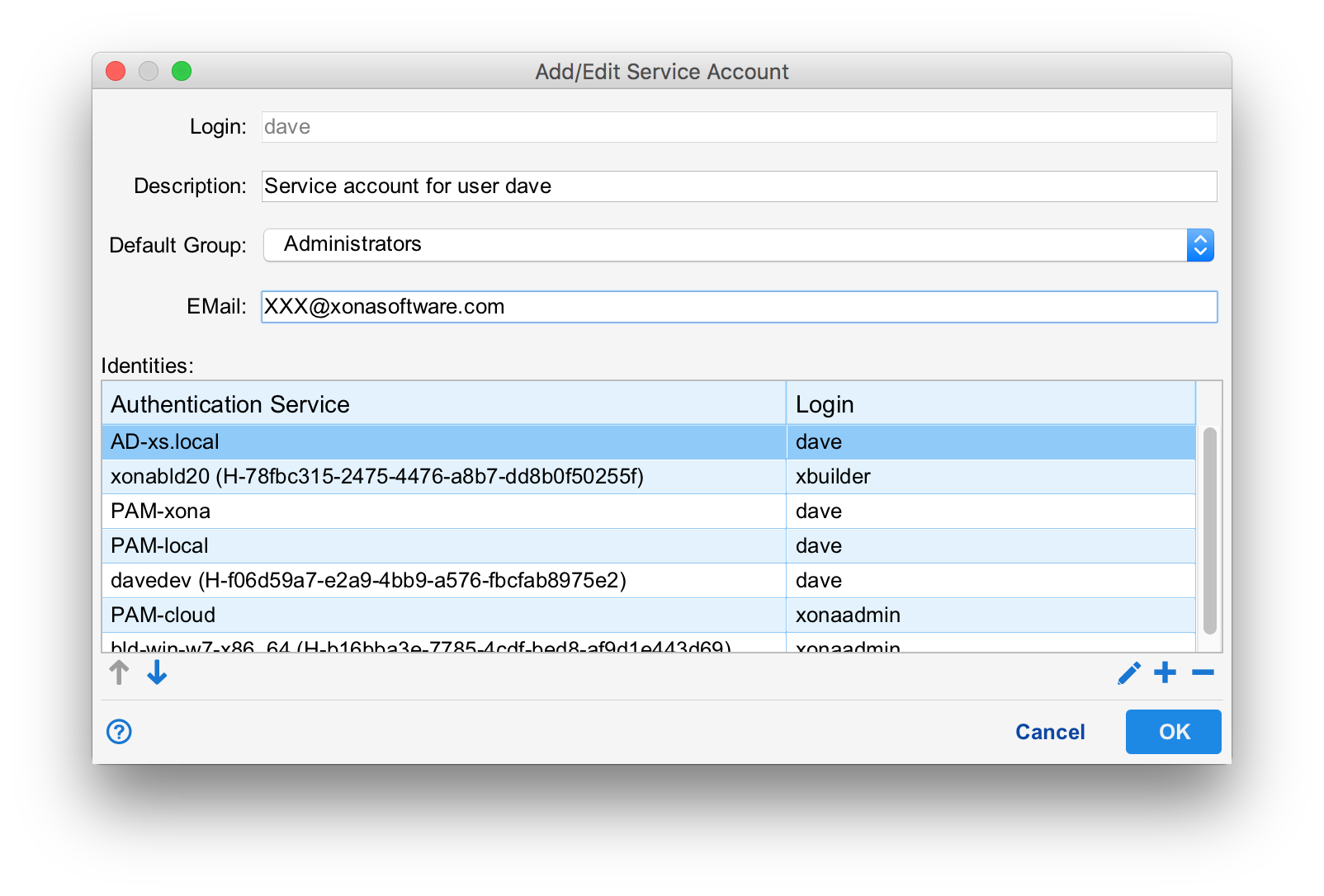Image resolution: width=1324 pixels, height=896 pixels.
Task: Click the identities list vertical scrollbar
Action: [1209, 530]
